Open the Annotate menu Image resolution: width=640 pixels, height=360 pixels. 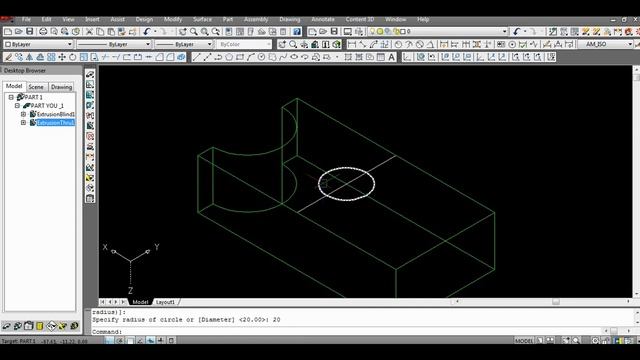point(323,19)
